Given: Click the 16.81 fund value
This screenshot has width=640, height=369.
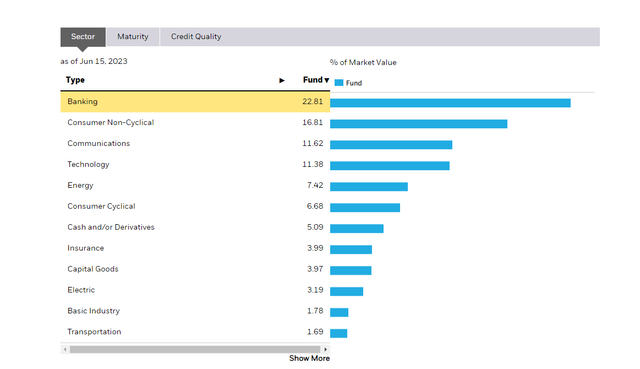Looking at the screenshot, I should click(x=313, y=122).
